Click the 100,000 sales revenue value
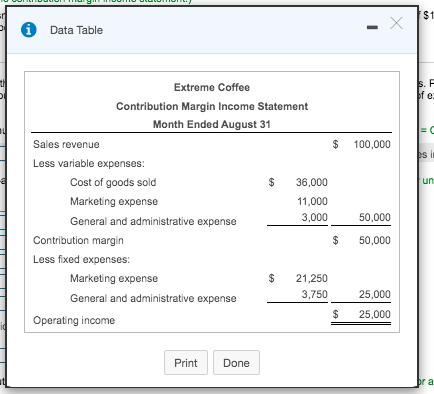The height and width of the screenshot is (394, 434). coord(372,144)
